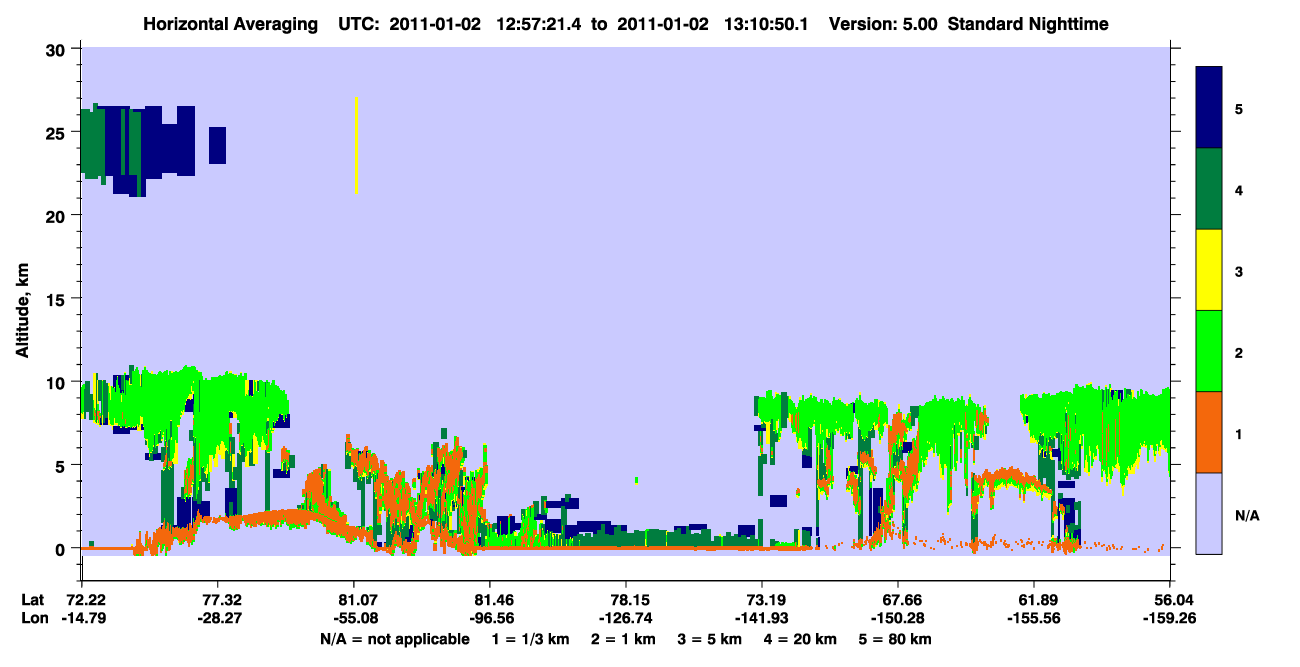
Task: Click the 'Lon' row label
Action: click(x=33, y=618)
